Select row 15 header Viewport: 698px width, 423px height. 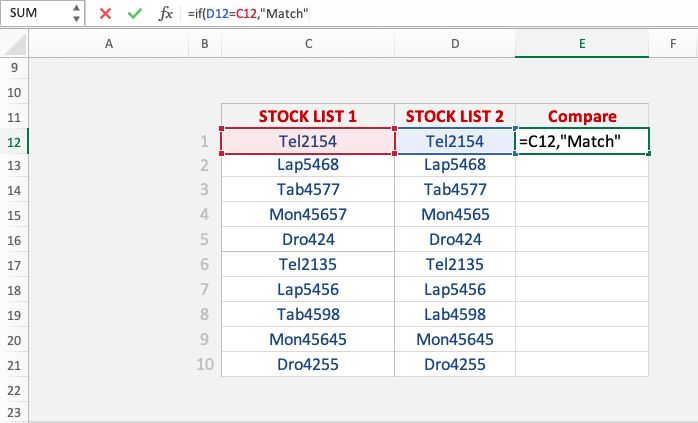pyautogui.click(x=14, y=215)
